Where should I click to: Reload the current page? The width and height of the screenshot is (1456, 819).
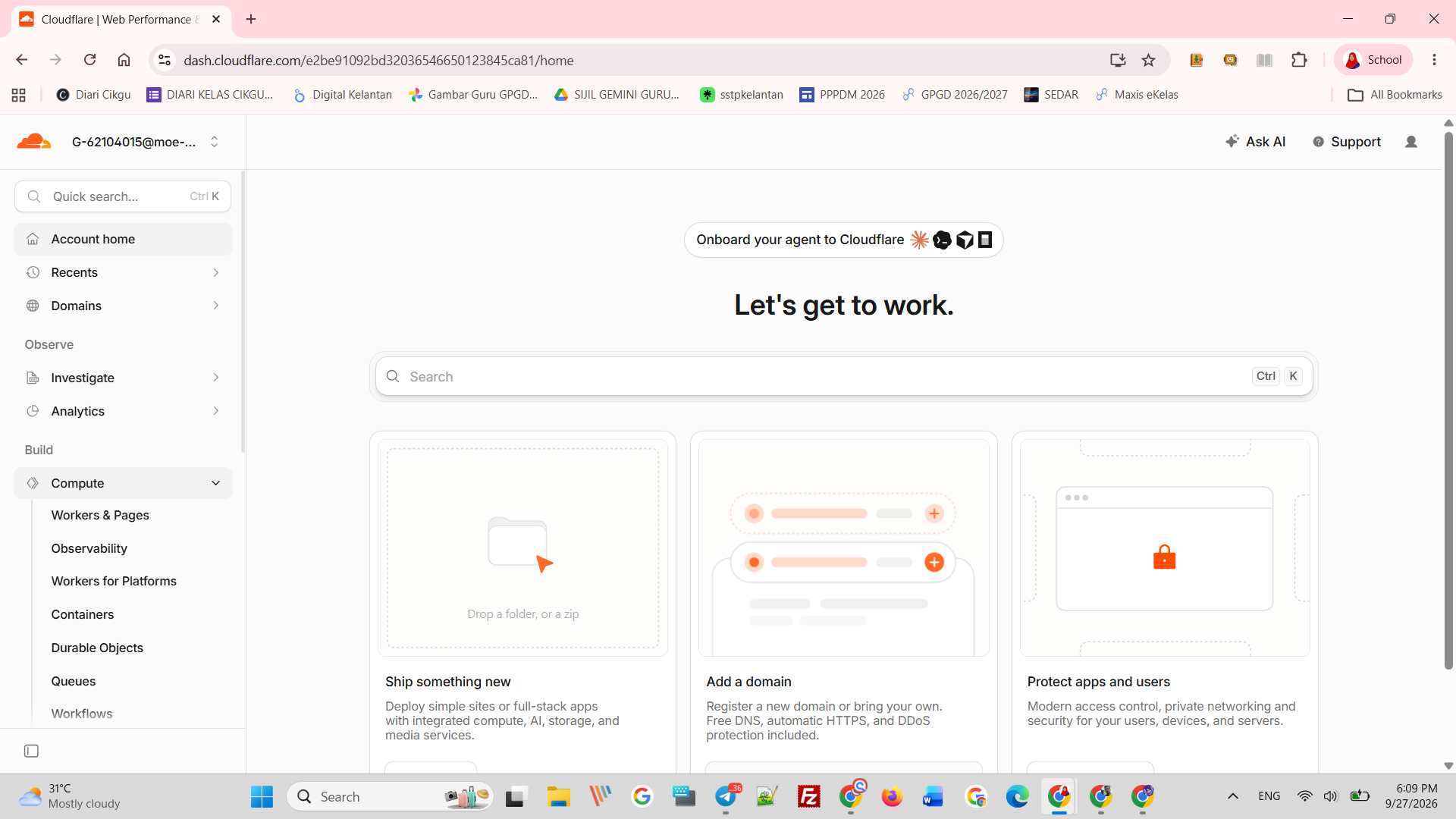coord(89,60)
